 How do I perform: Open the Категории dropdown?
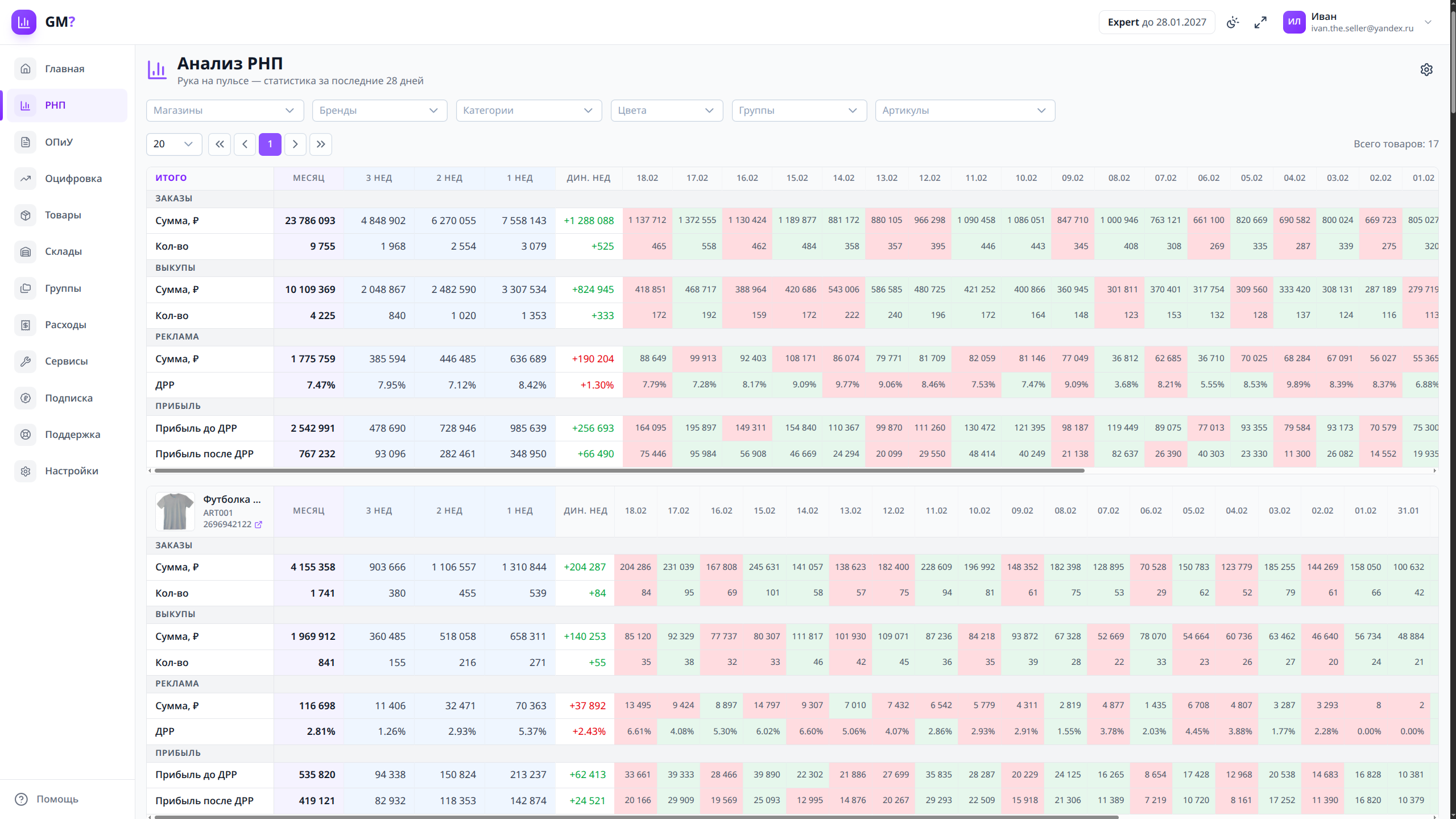[528, 110]
